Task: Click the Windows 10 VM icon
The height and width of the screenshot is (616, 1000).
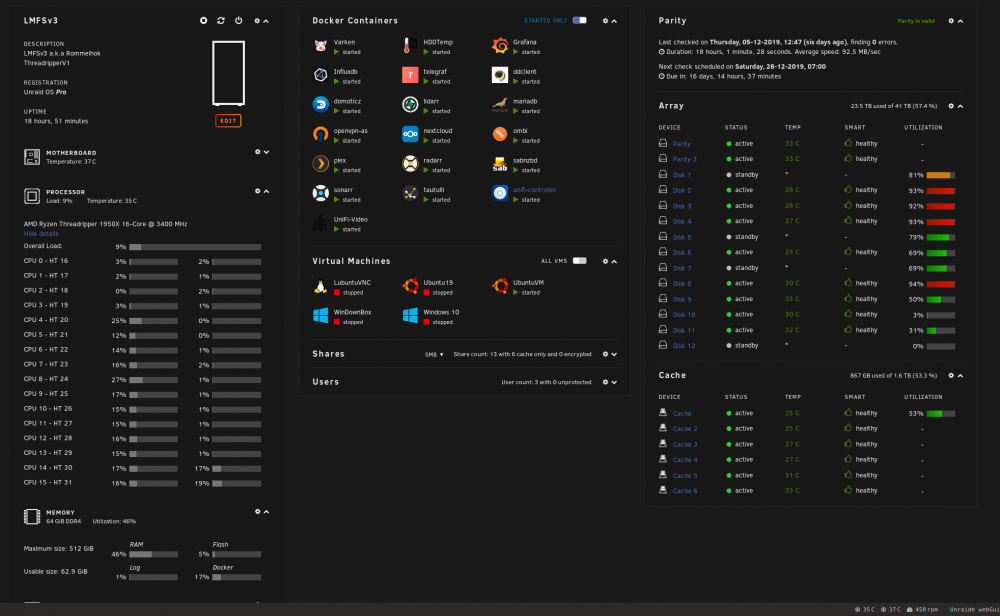Action: pos(410,316)
